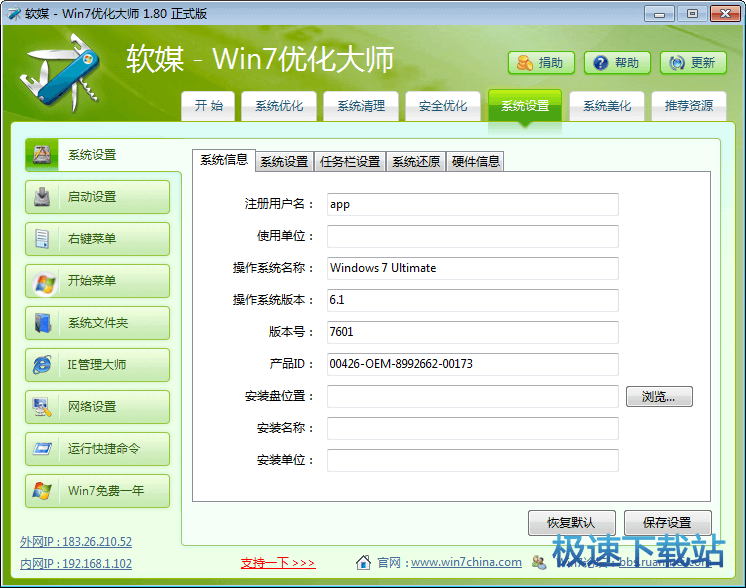The height and width of the screenshot is (588, 746).
Task: Switch to the 系统清理 main tab
Action: pos(361,106)
